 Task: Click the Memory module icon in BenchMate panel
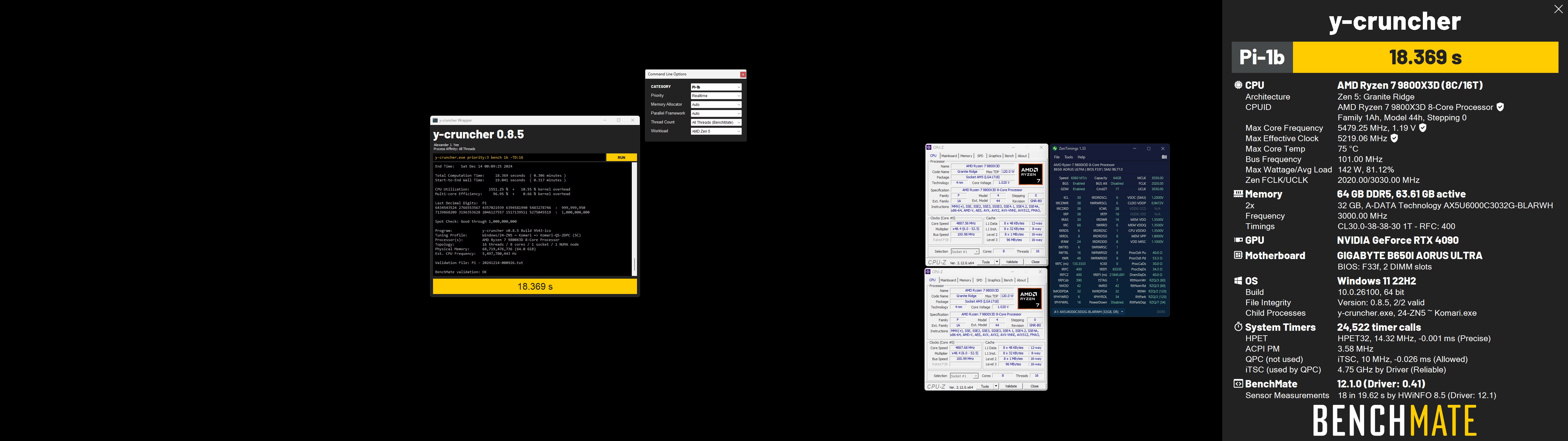(x=1238, y=194)
